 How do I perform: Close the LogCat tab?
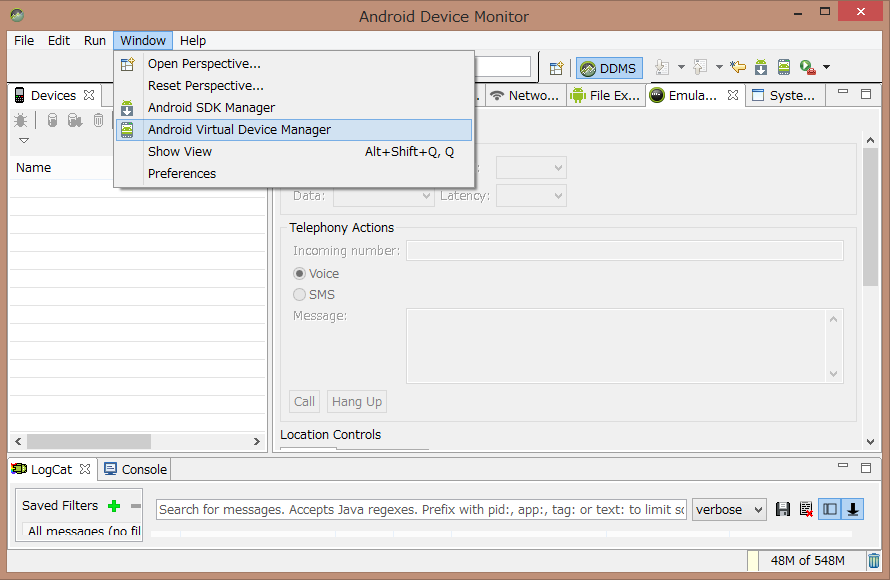coord(85,469)
